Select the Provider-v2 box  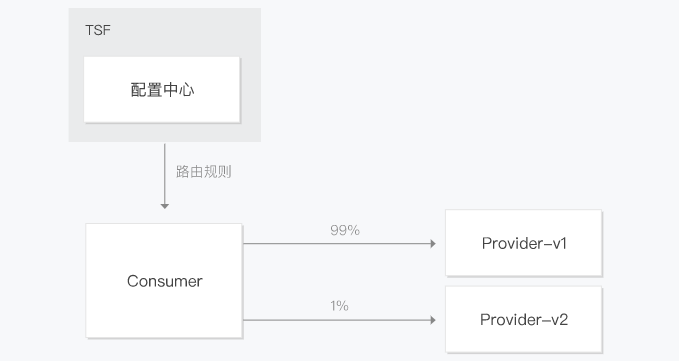[x=524, y=319]
